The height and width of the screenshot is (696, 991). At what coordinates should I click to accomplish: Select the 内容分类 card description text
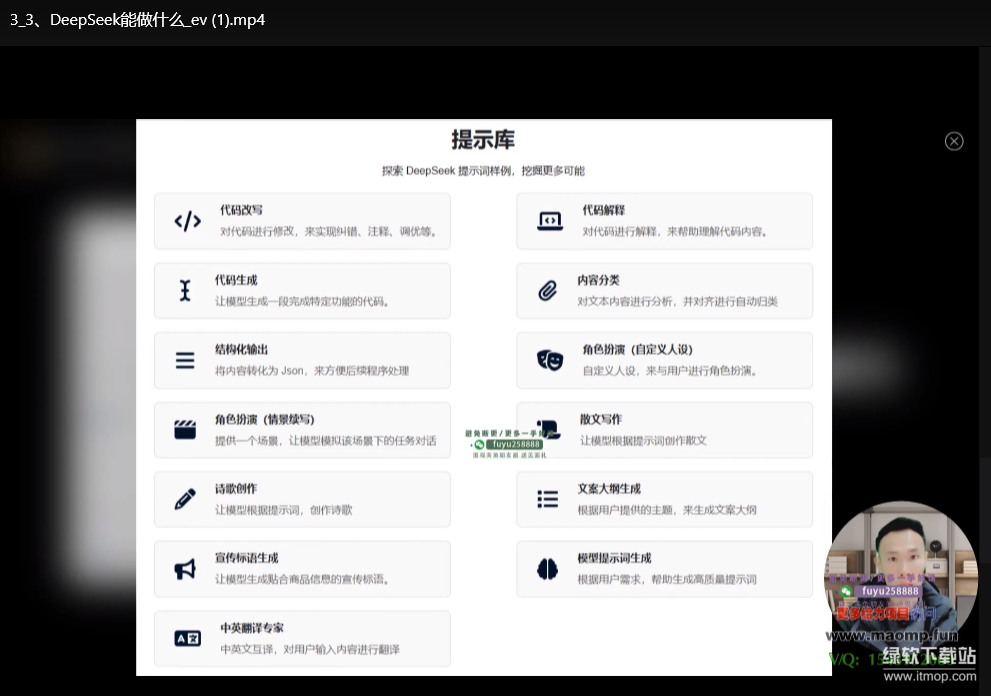677,301
